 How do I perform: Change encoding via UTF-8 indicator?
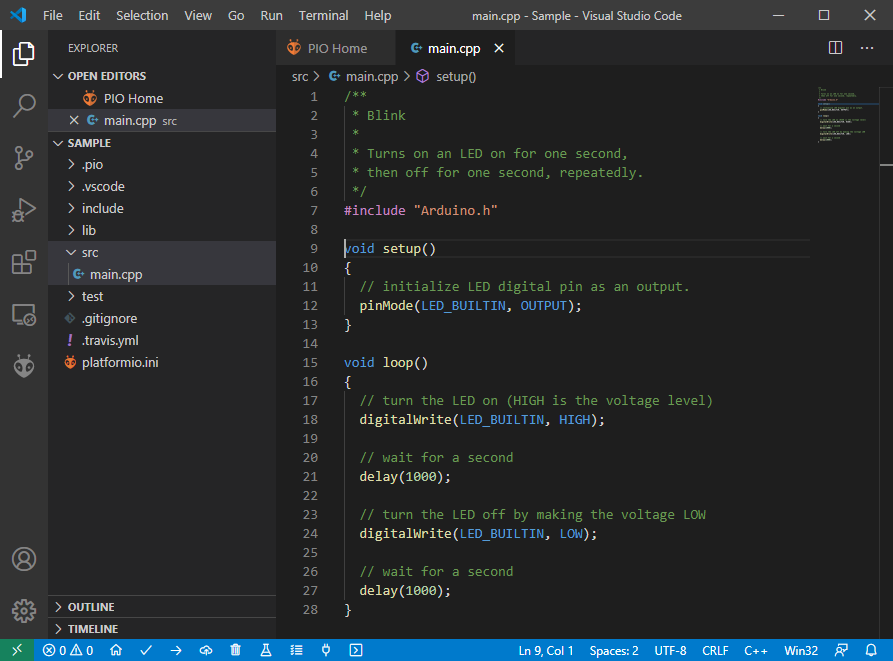tap(670, 650)
